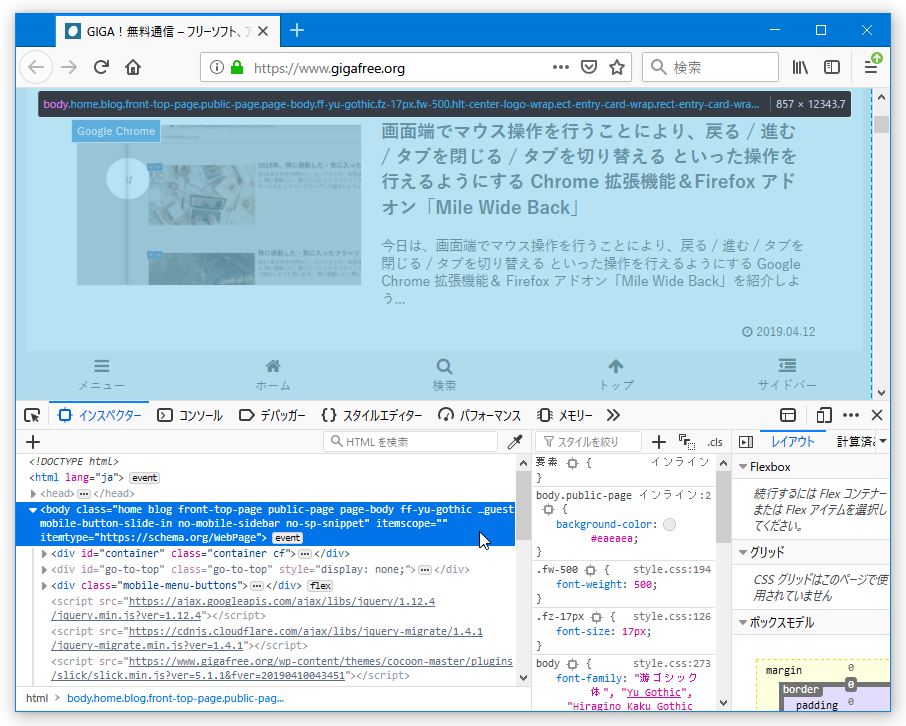Screen dimensions: 906x726
Task: Switch to the パフォーマンス tab
Action: pos(479,415)
